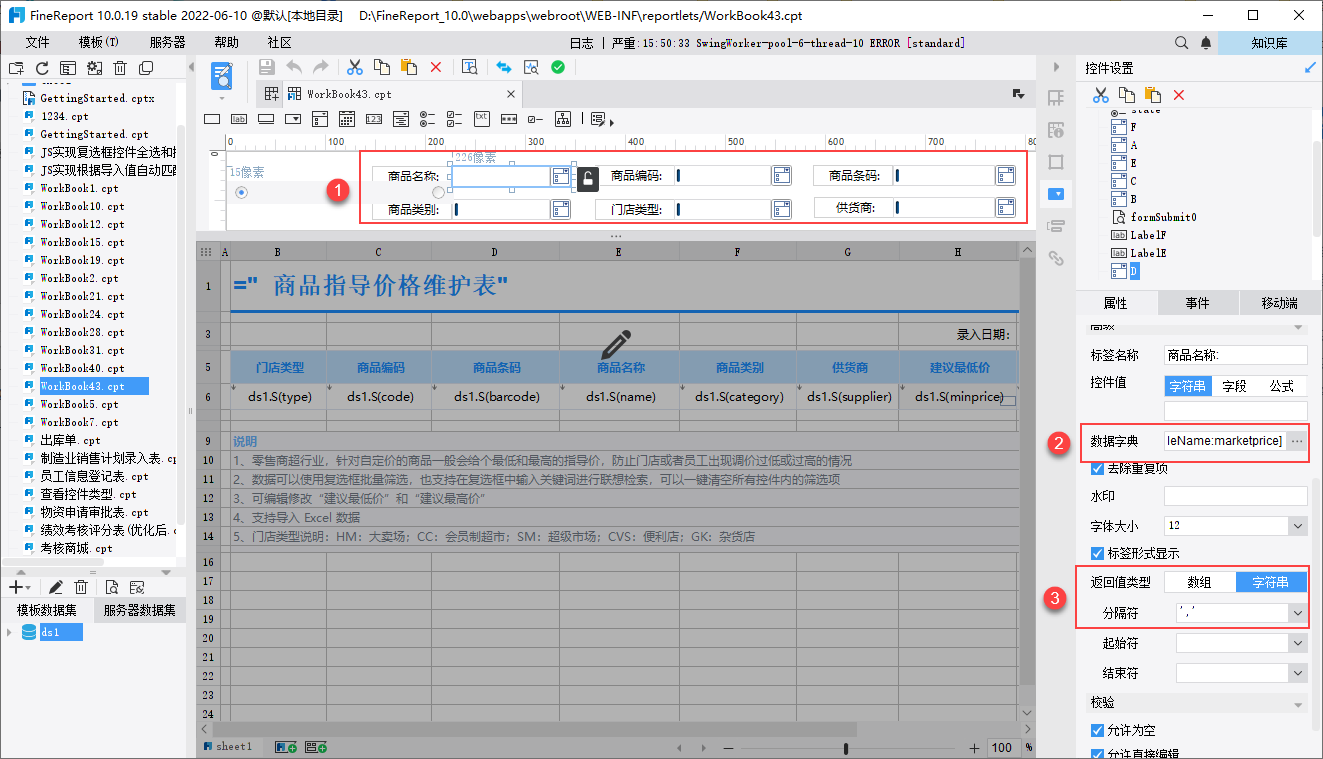Set return type to 数组
This screenshot has height=759, width=1323.
point(1200,582)
